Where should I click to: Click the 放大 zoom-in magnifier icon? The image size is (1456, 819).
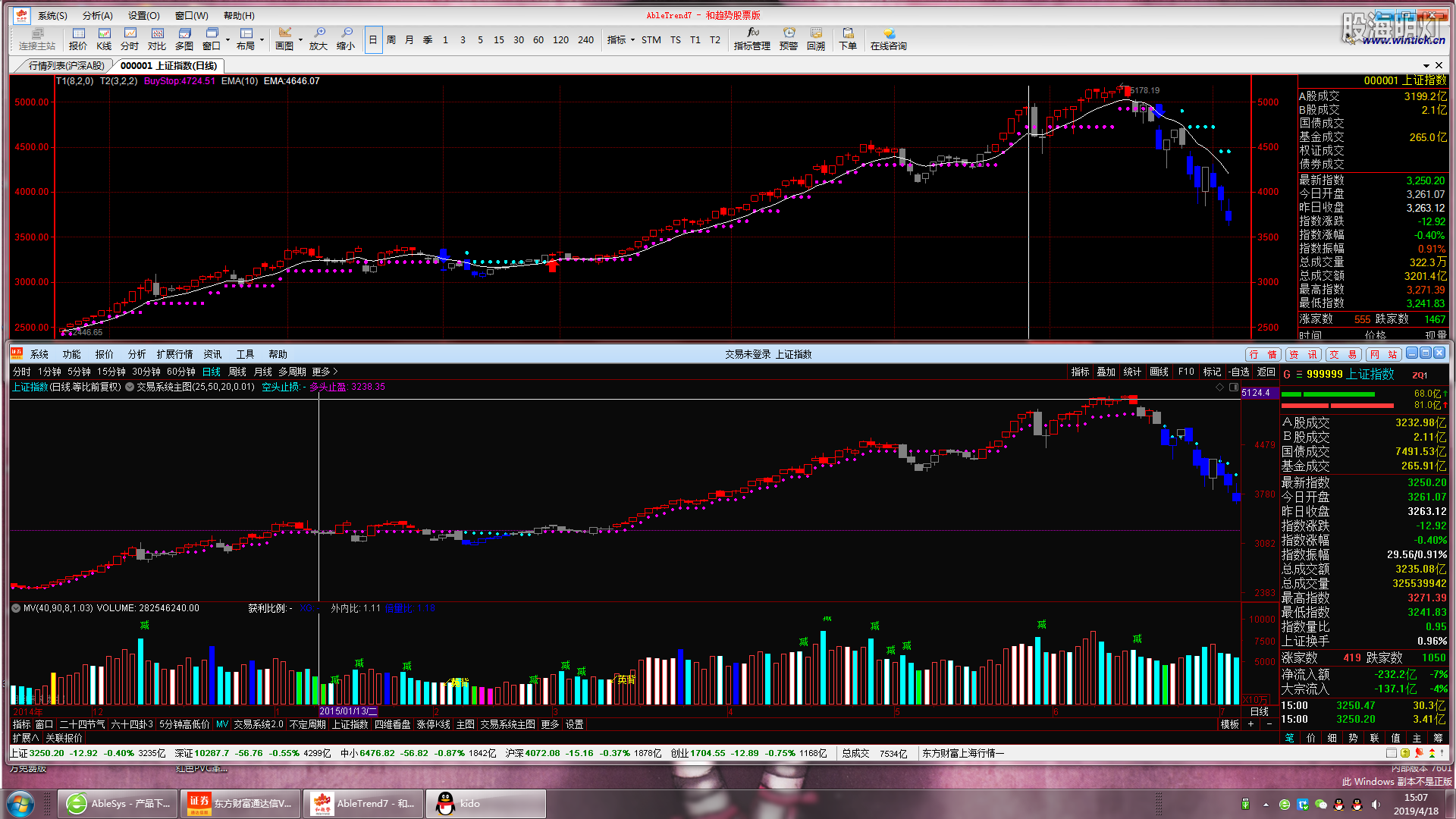point(318,39)
